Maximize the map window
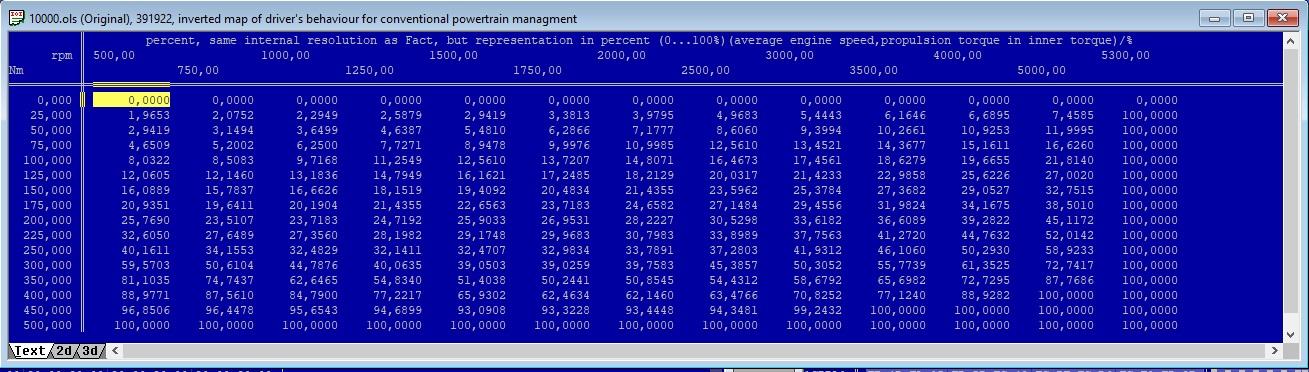 1248,18
